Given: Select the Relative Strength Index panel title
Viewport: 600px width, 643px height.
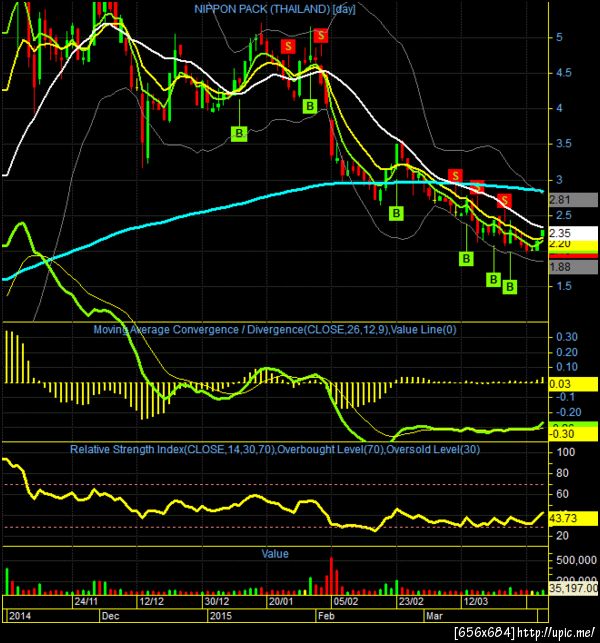Looking at the screenshot, I should (x=275, y=449).
